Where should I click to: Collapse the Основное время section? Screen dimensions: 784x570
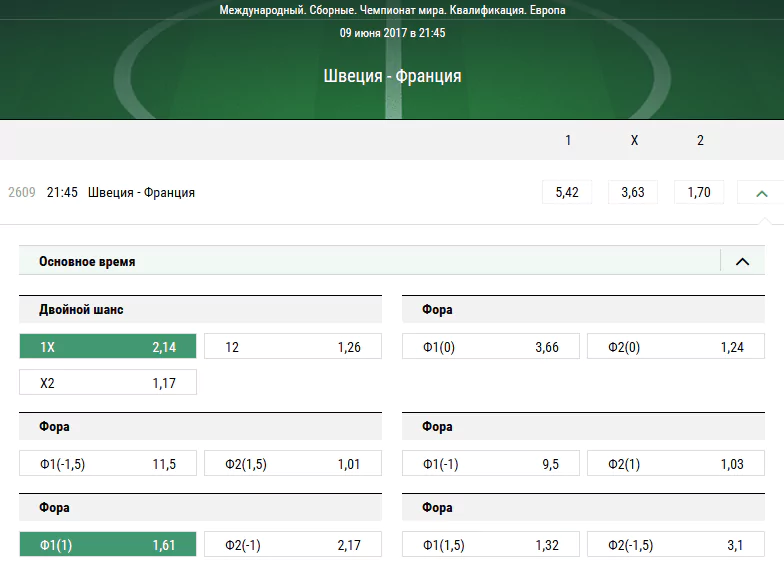point(742,262)
